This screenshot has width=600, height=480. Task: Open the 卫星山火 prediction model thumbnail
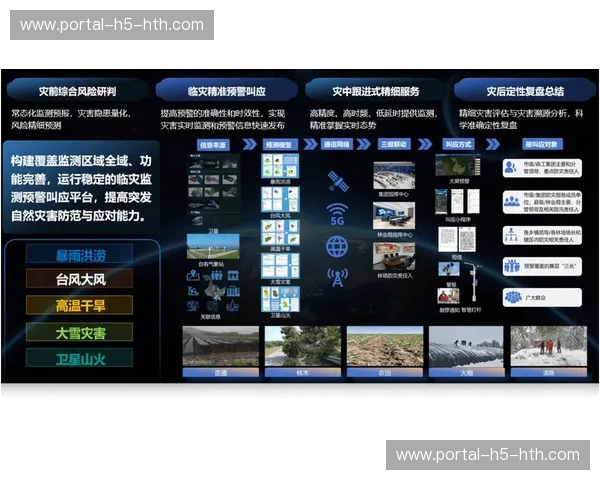pyautogui.click(x=280, y=299)
